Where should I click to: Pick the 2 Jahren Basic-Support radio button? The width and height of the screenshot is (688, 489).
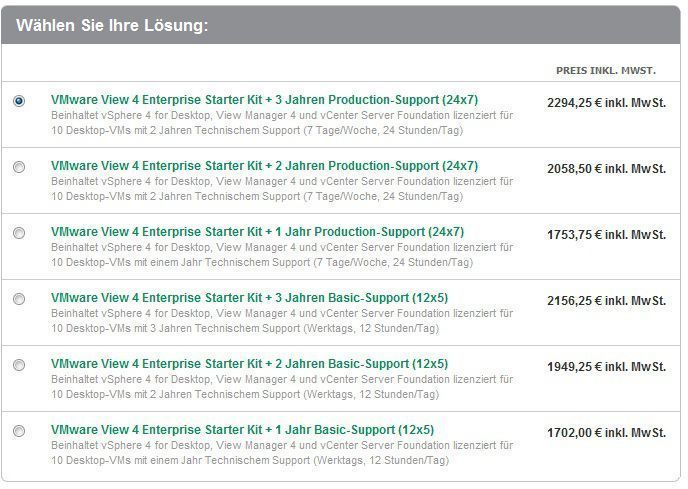coord(19,365)
